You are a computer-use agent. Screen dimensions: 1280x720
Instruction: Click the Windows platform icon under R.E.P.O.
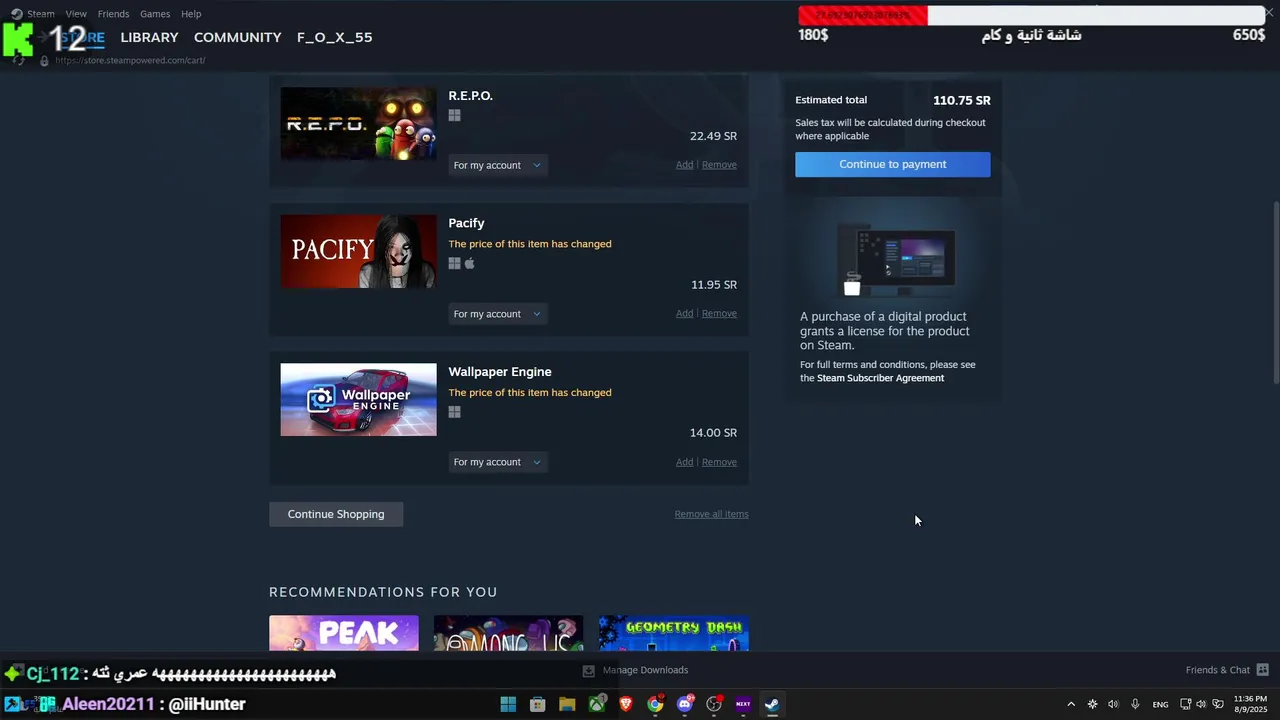(x=454, y=115)
